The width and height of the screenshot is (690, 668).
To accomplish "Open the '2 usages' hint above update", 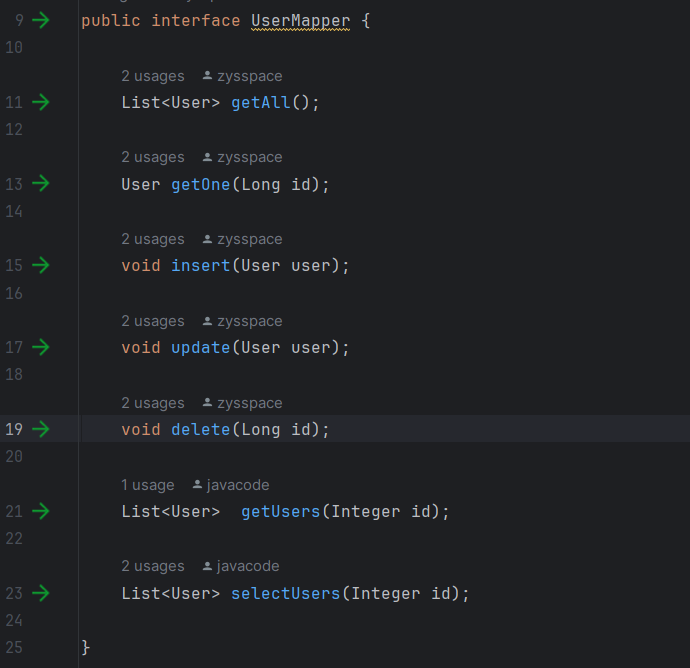I will tap(153, 321).
